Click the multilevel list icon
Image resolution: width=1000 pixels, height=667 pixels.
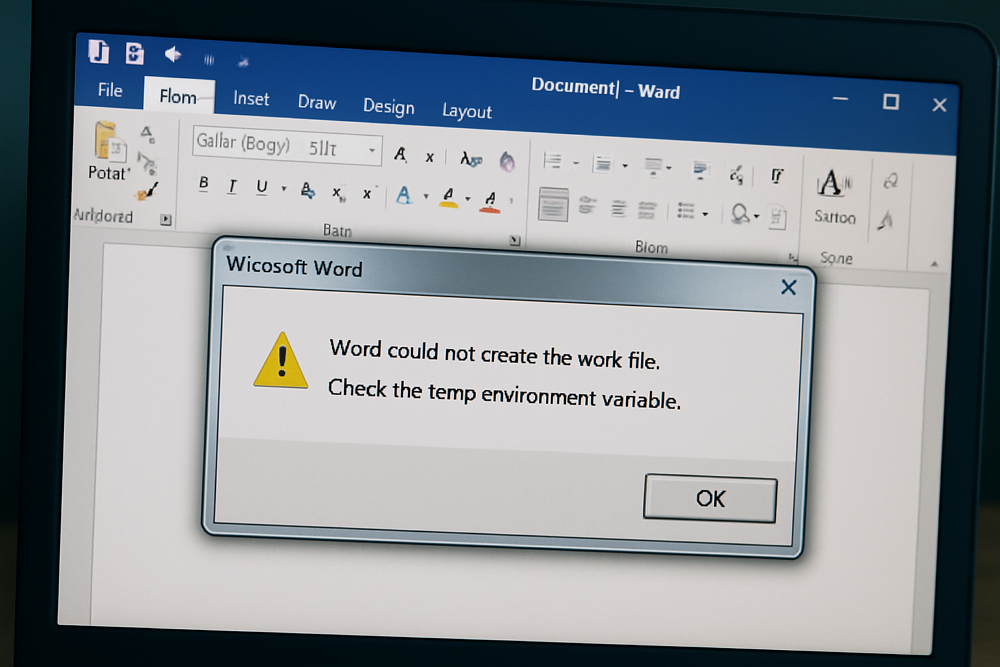tap(654, 167)
